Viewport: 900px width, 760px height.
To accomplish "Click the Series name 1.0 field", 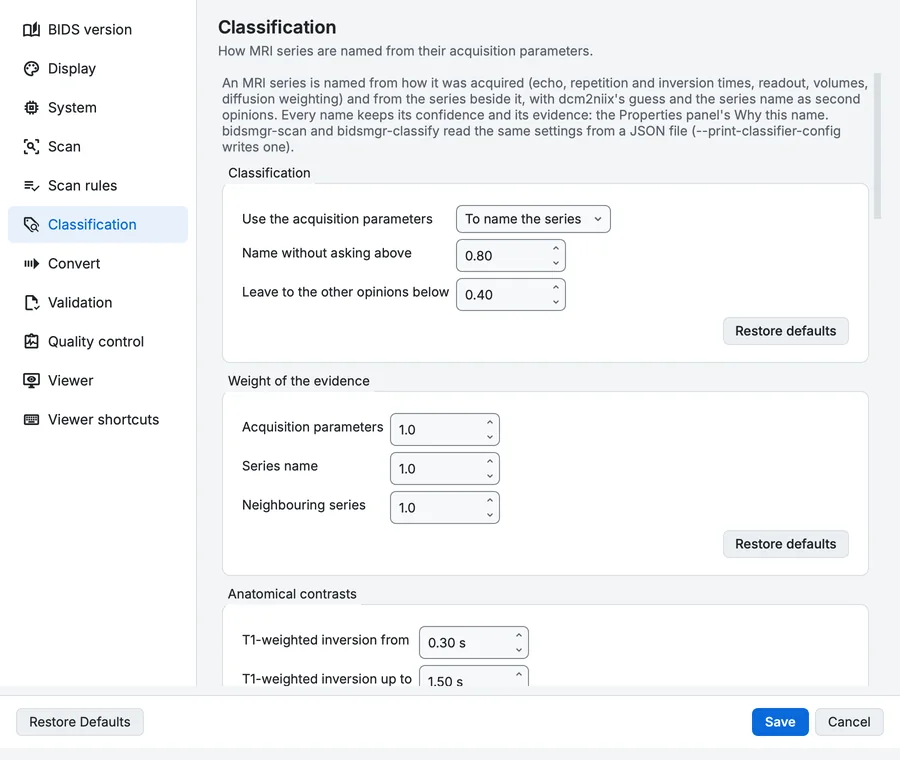I will tap(445, 468).
